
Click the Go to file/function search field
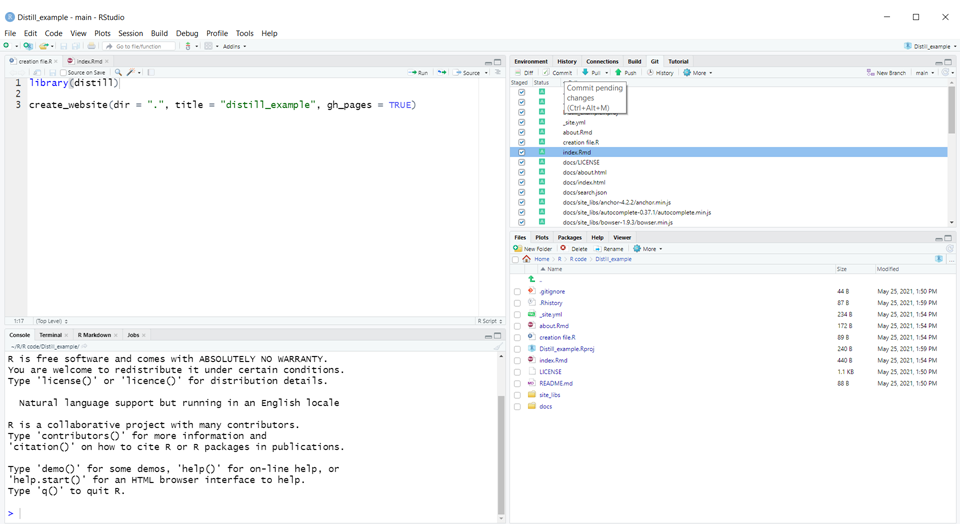pyautogui.click(x=139, y=47)
